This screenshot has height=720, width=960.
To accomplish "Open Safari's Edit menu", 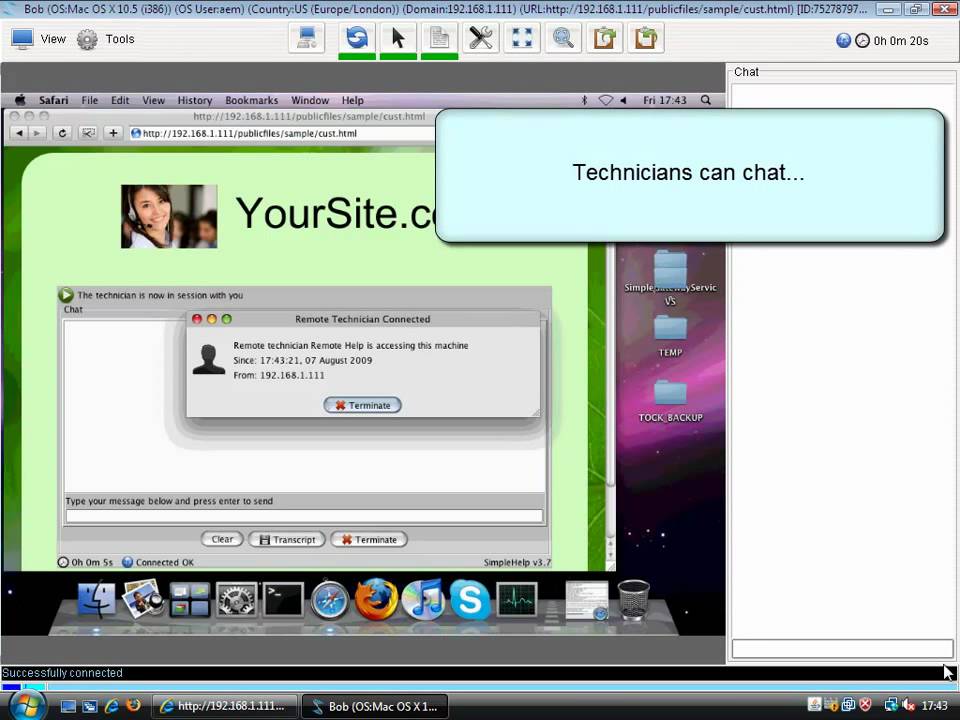I will point(120,100).
